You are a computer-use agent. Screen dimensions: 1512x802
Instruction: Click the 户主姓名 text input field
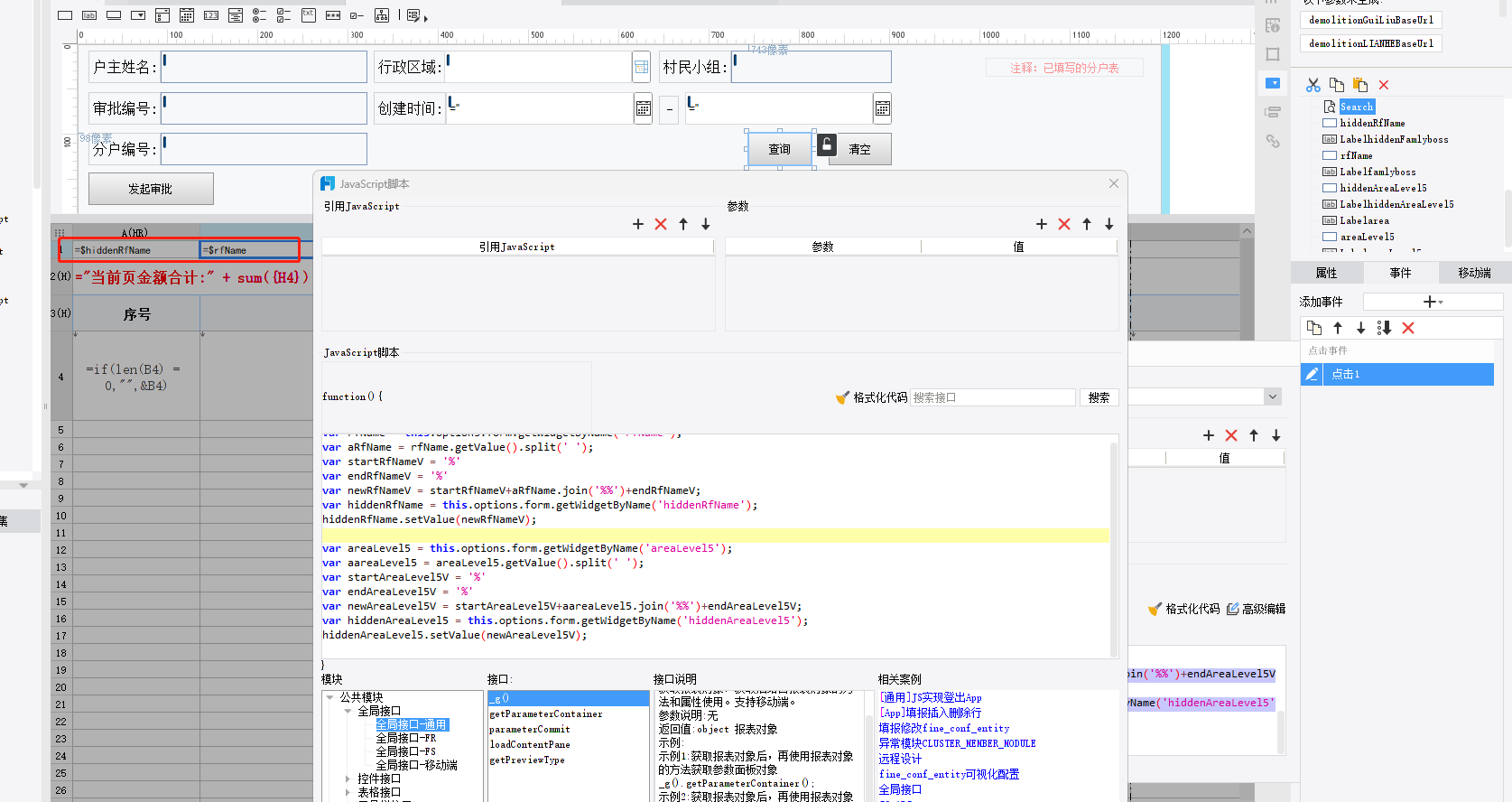click(264, 67)
